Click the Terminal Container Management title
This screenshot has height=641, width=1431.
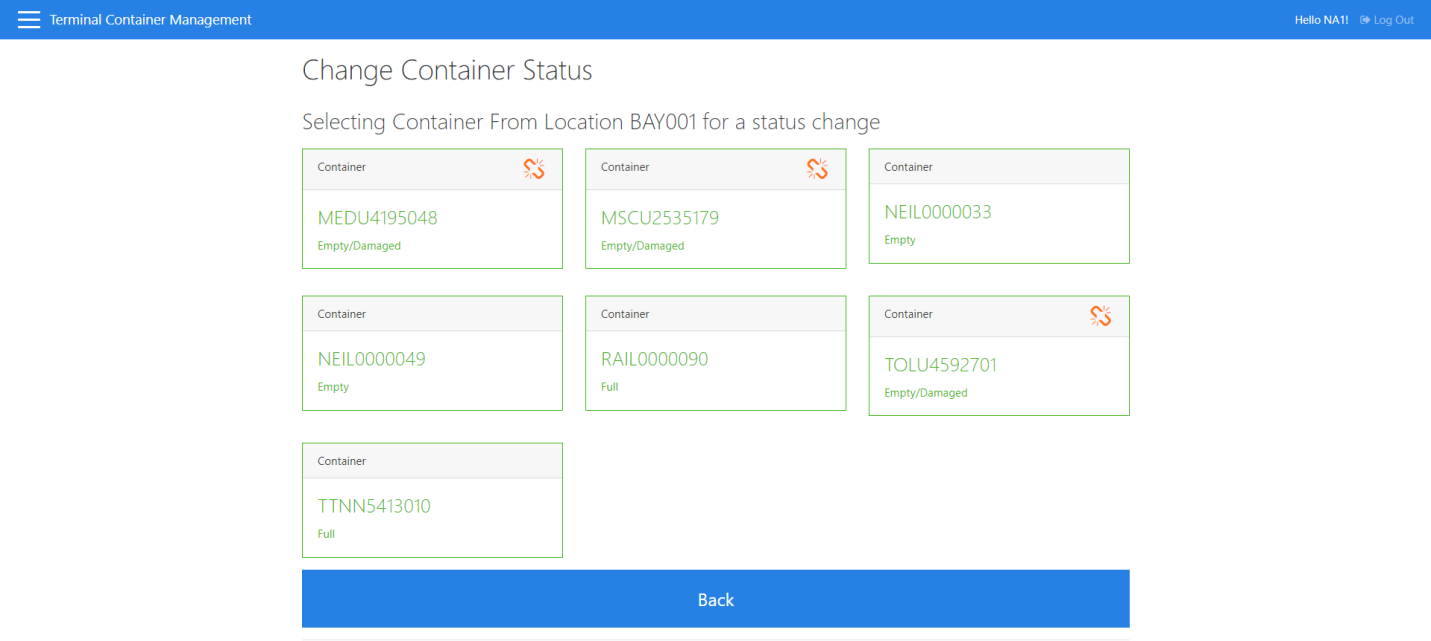[x=151, y=20]
